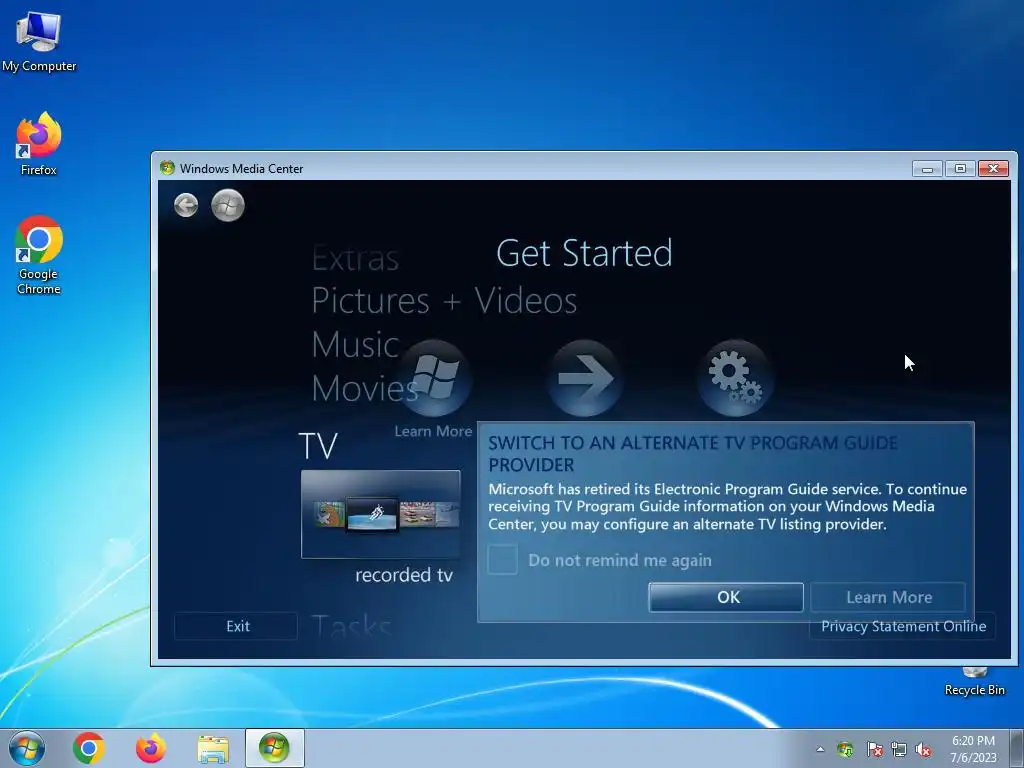This screenshot has height=768, width=1024.
Task: Open the taskbar clock showing 6:20 PM
Action: pos(973,749)
